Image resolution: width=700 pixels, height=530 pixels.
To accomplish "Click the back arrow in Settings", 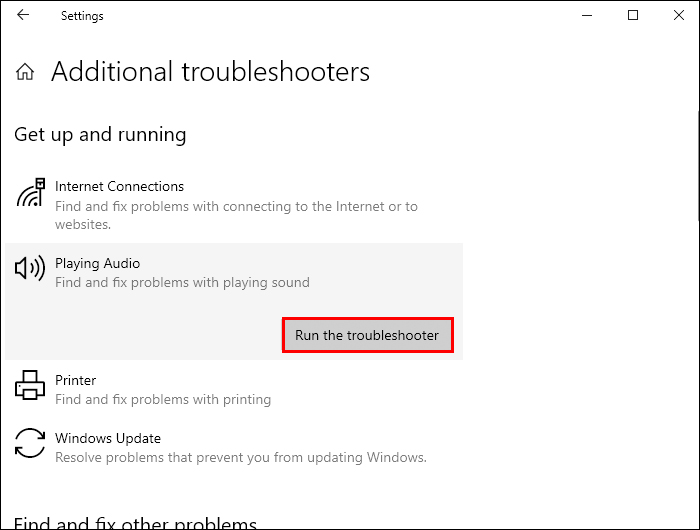I will 23,15.
